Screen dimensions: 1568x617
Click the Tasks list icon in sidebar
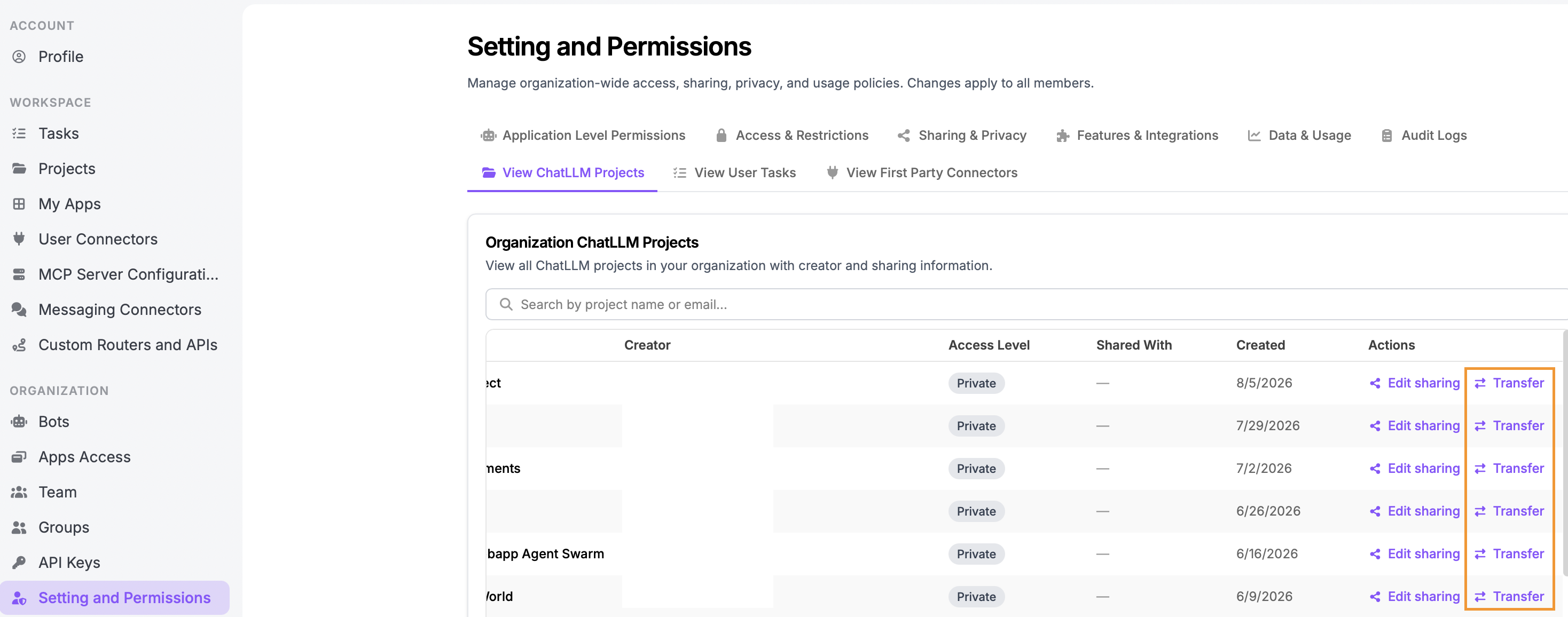click(x=19, y=133)
